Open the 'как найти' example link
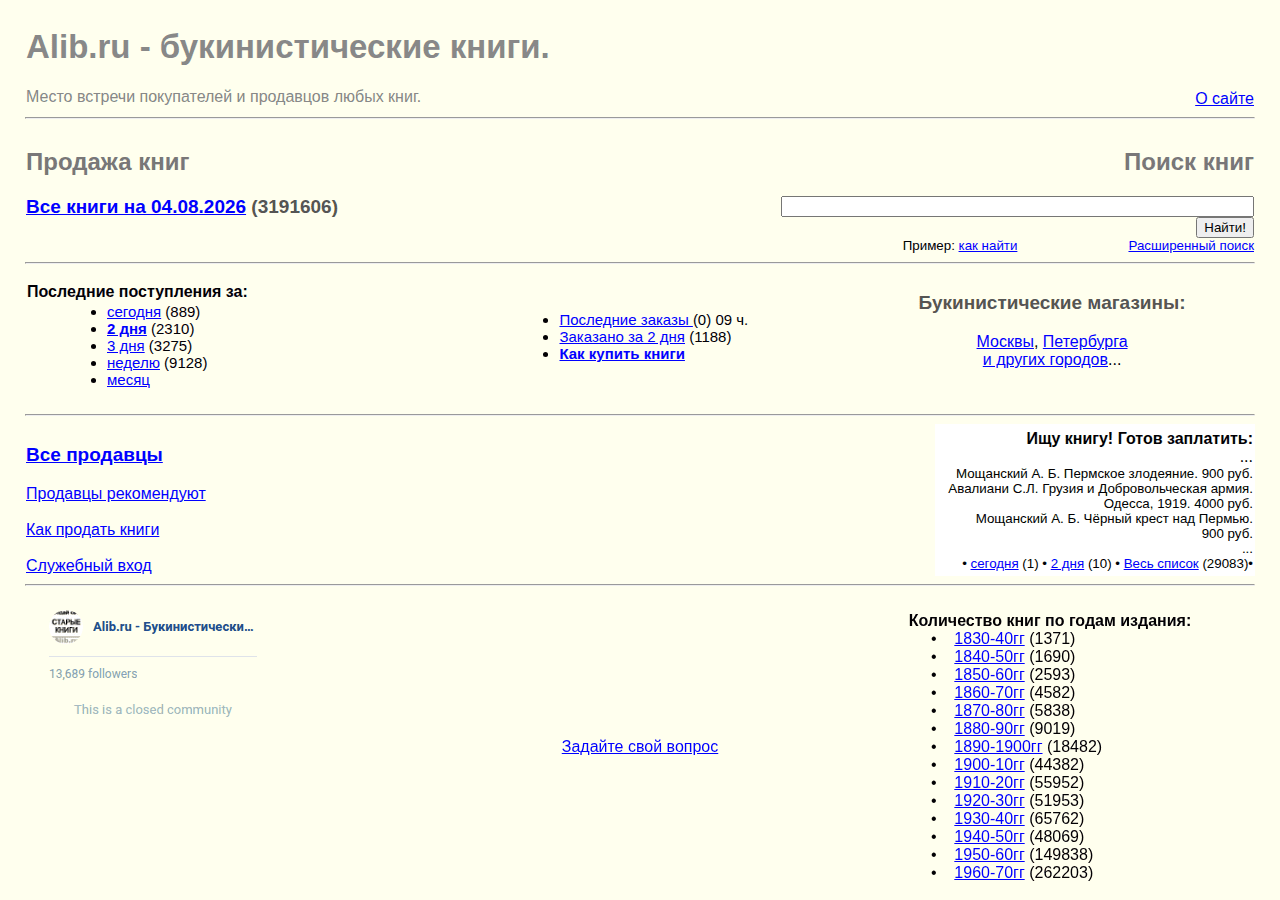The width and height of the screenshot is (1280, 900). pos(988,246)
